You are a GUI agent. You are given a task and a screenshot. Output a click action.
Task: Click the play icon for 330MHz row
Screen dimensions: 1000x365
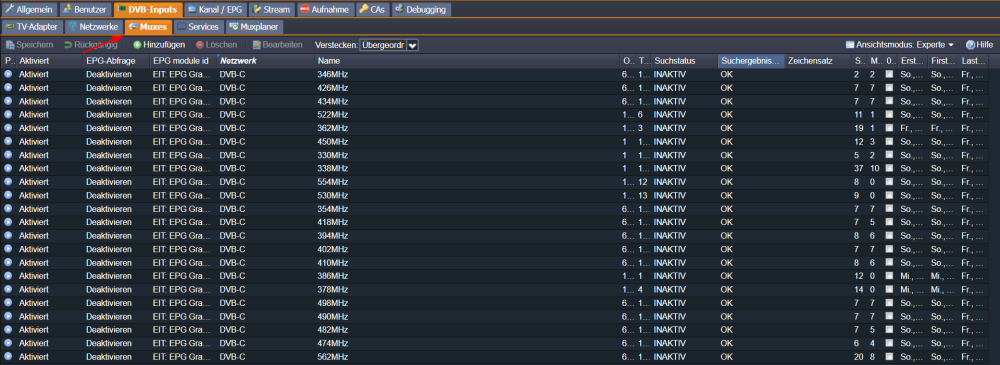coord(8,155)
